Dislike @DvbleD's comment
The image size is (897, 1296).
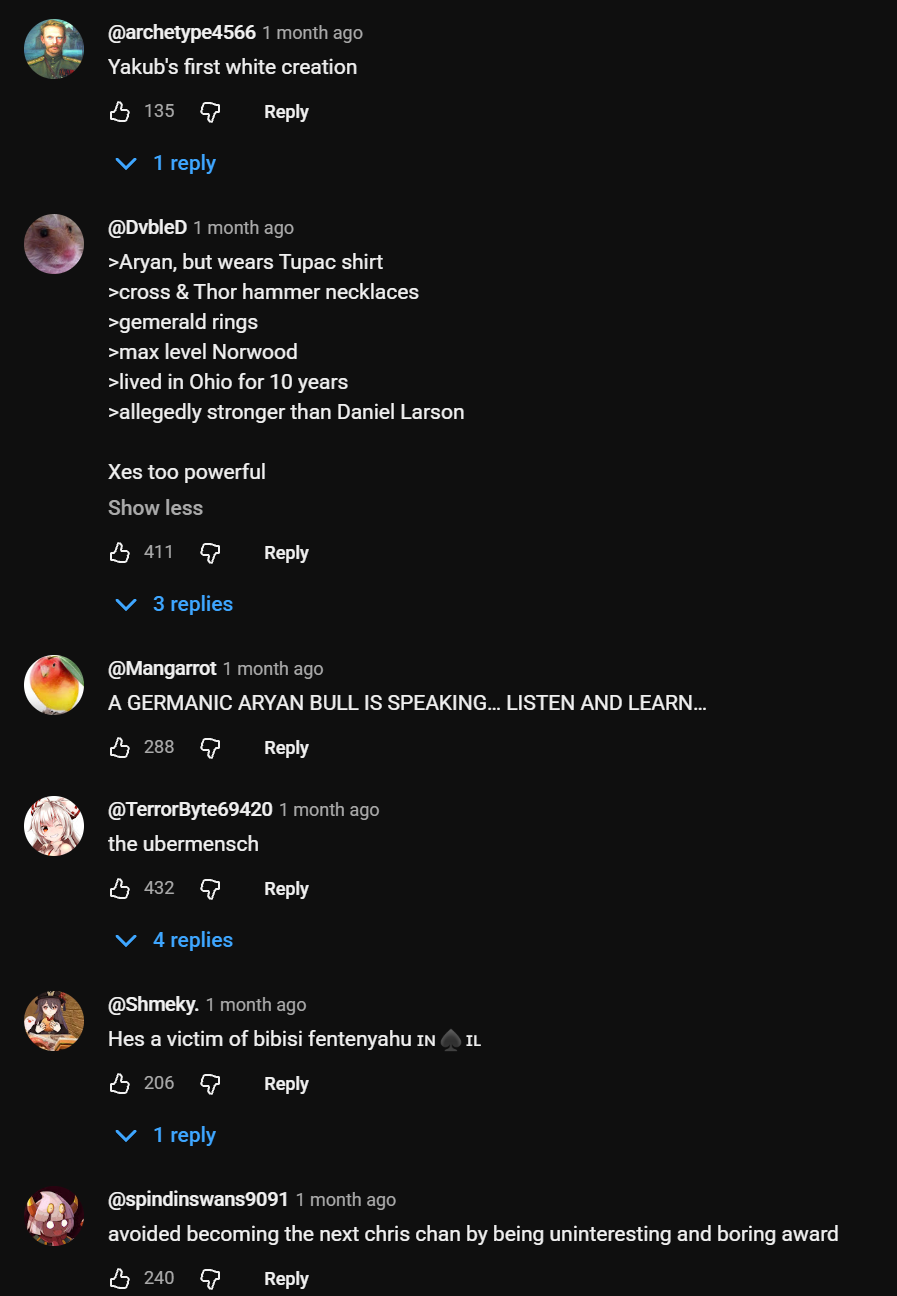tap(210, 553)
